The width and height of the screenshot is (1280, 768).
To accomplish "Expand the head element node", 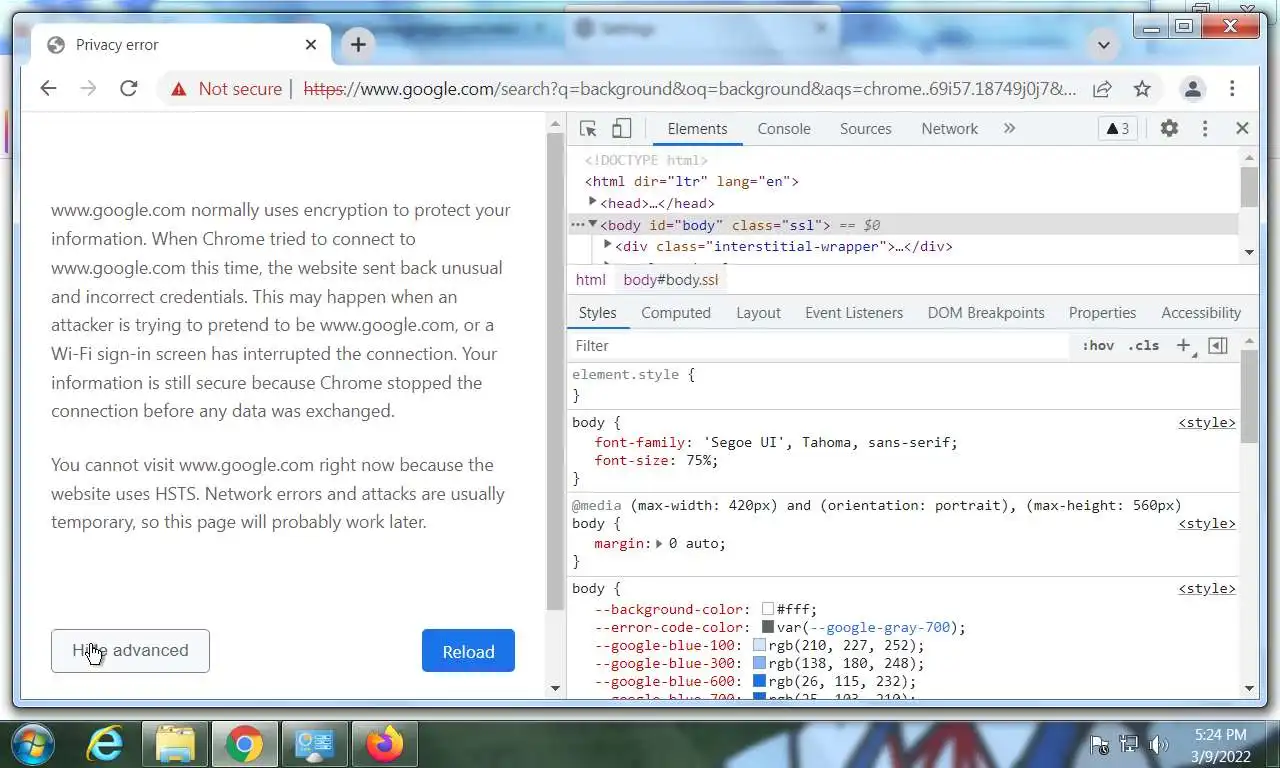I will [x=593, y=202].
